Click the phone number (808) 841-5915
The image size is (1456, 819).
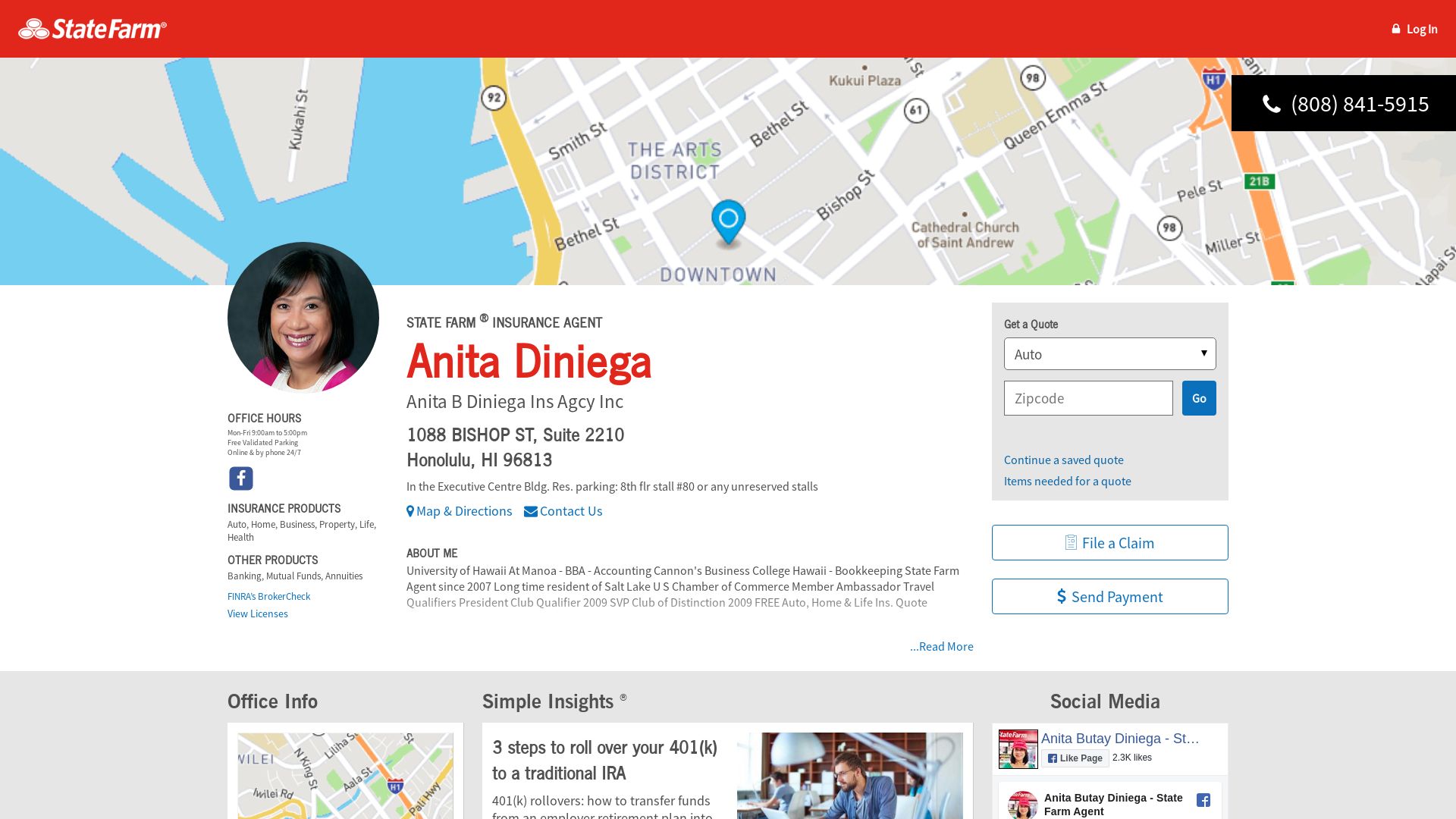point(1359,104)
